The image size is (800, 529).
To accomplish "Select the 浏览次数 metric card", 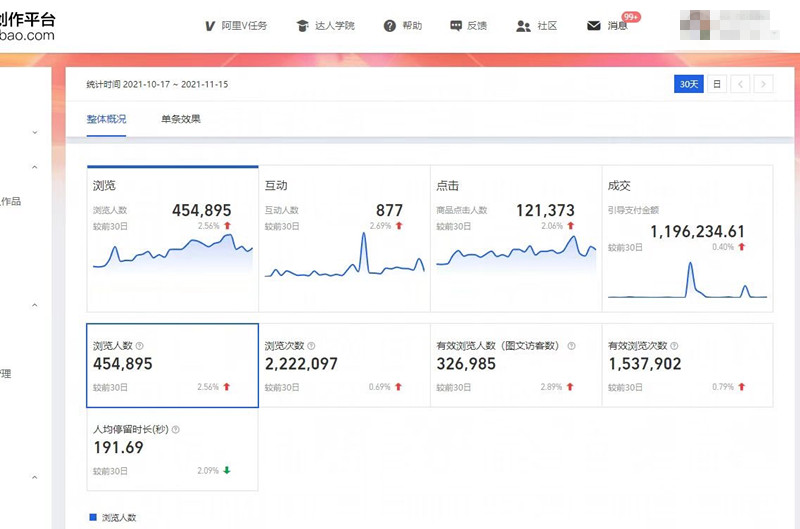I will point(344,365).
